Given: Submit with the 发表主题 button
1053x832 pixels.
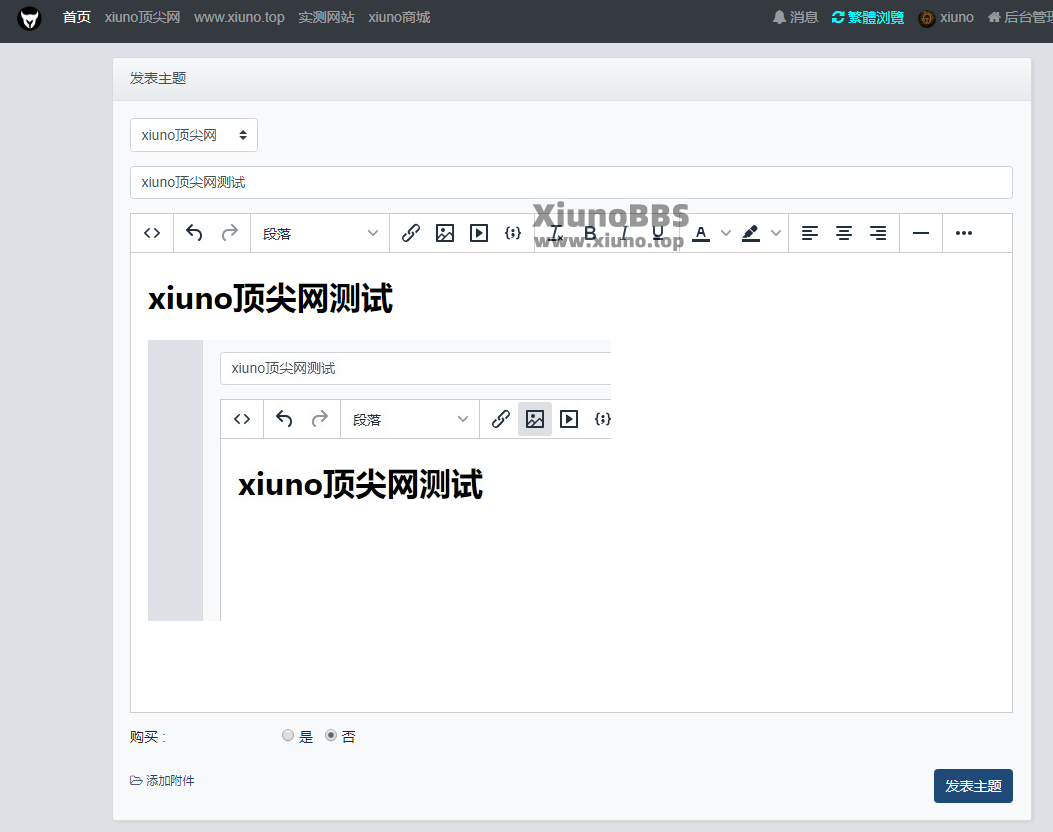Looking at the screenshot, I should coord(973,786).
